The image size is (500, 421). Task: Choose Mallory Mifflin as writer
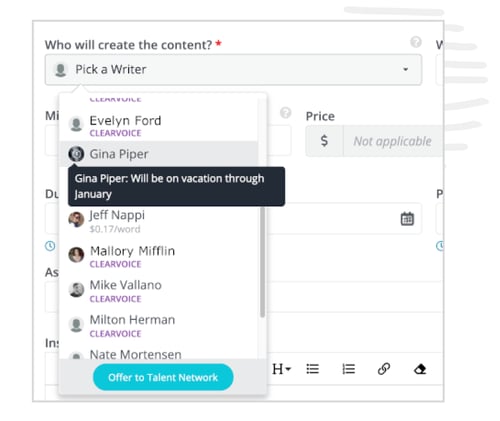[159, 256]
